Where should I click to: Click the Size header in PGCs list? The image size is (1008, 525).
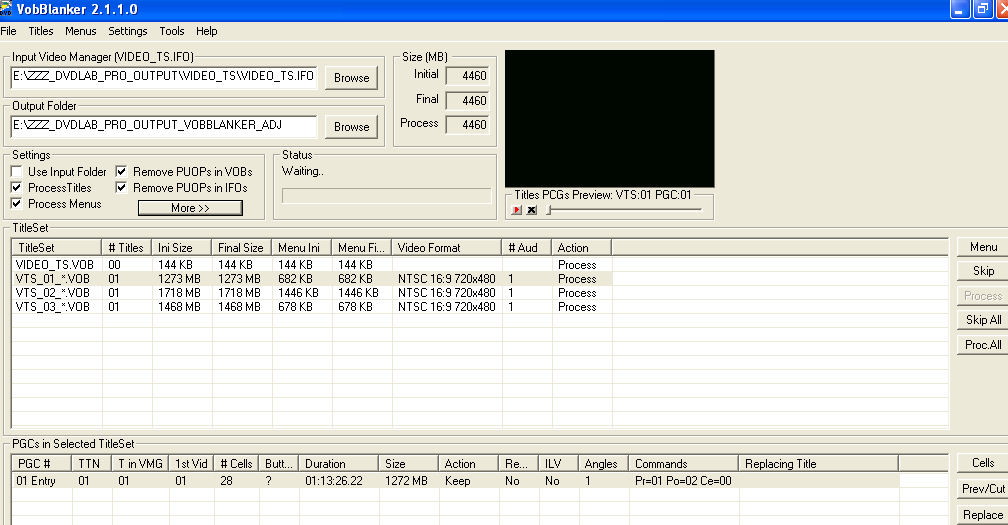(x=408, y=463)
